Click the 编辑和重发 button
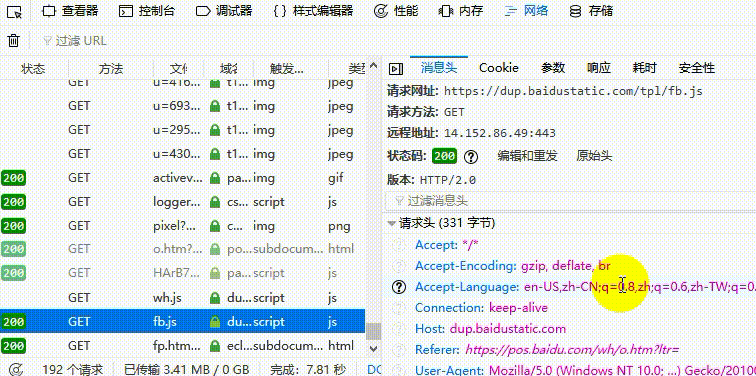Screen dimensions: 756x376 [x=527, y=156]
